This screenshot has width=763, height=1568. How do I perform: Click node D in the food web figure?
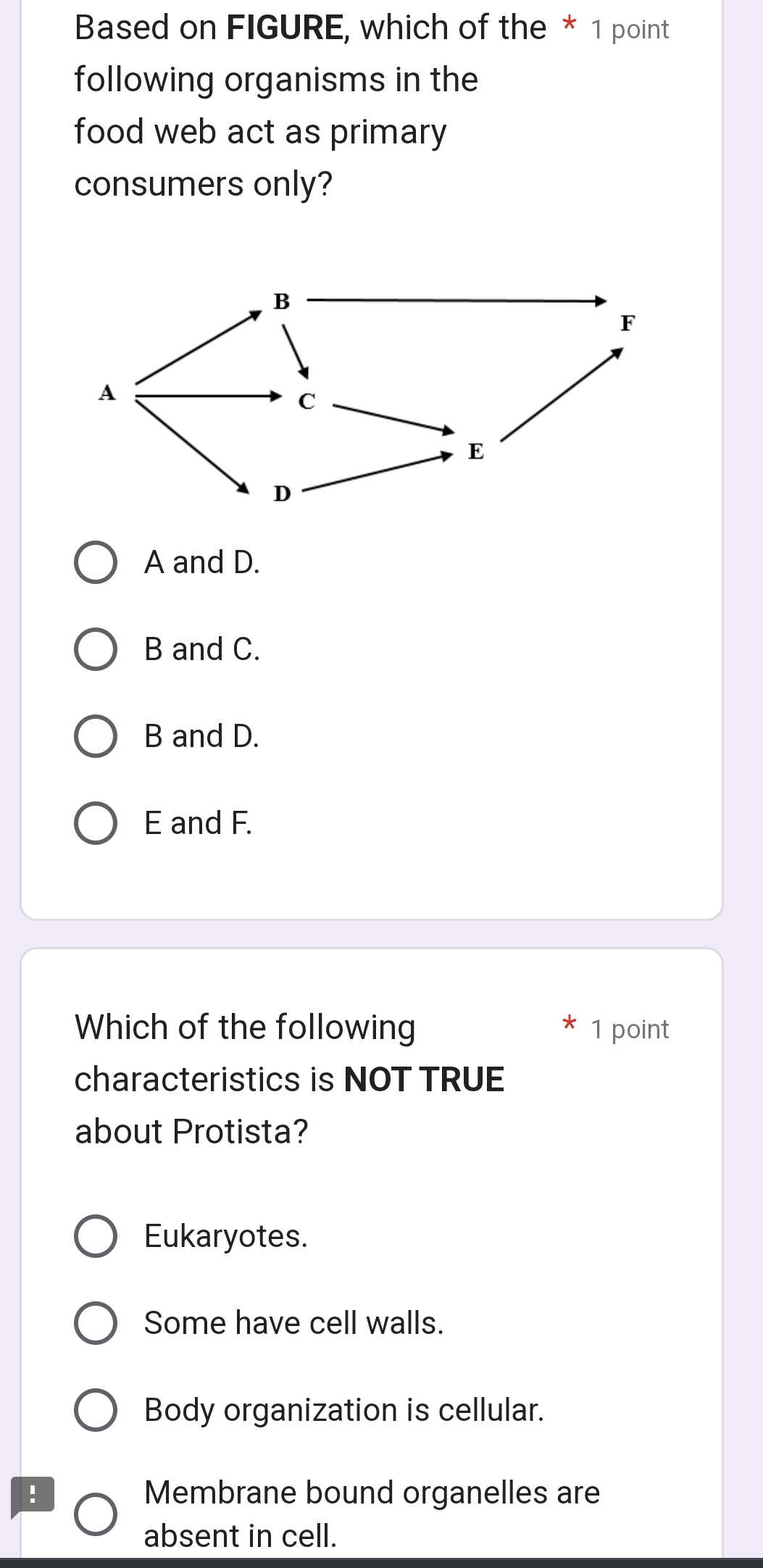pyautogui.click(x=281, y=495)
